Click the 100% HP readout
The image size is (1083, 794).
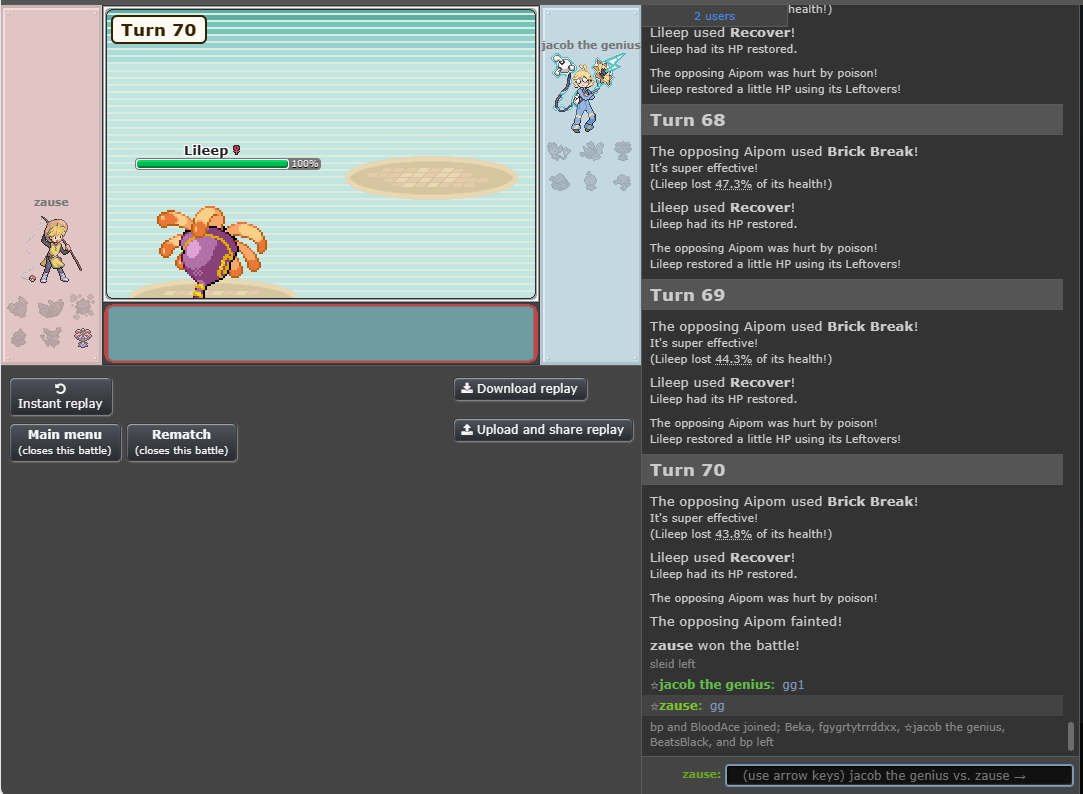305,164
